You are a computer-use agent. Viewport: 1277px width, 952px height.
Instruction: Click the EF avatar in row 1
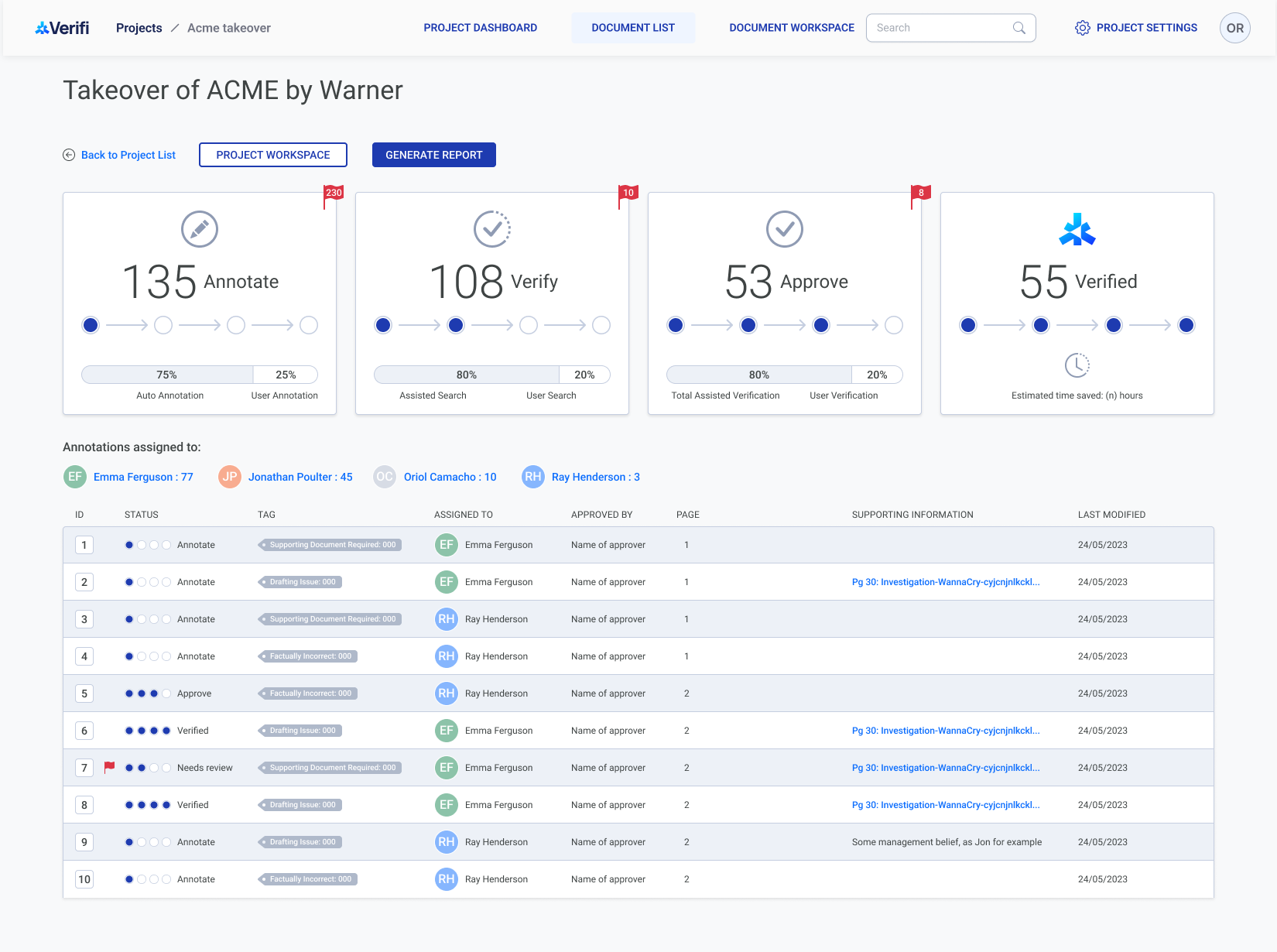(447, 545)
